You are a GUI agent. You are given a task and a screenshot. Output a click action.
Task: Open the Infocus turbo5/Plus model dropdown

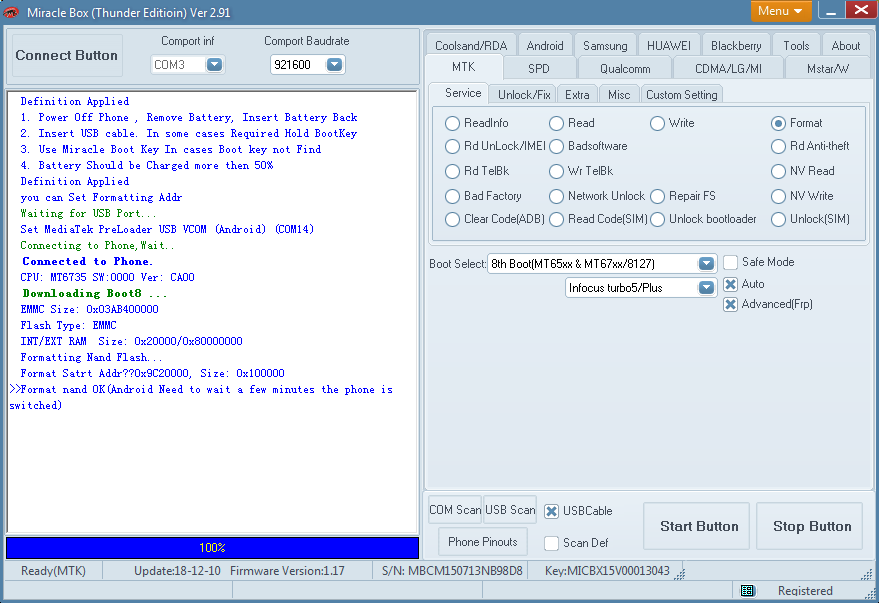point(706,287)
